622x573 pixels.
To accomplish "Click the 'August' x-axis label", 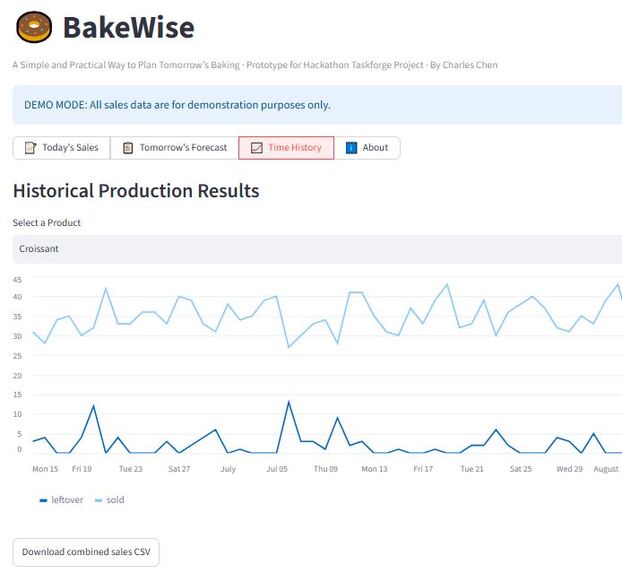I will click(x=606, y=469).
